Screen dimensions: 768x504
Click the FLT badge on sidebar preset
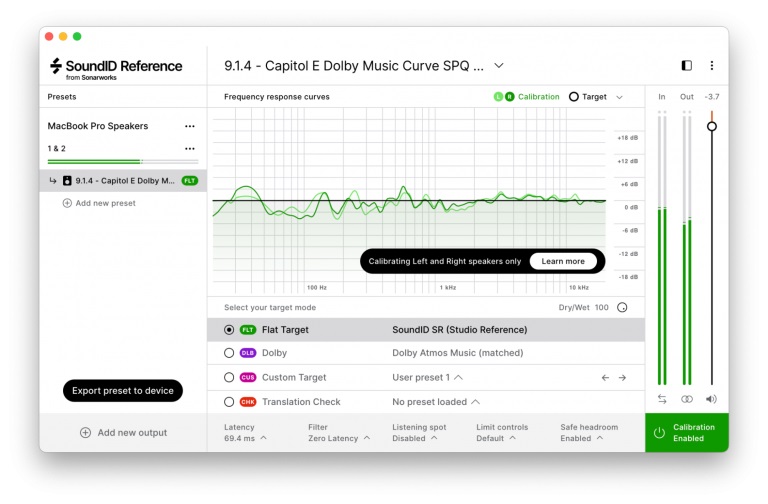(x=190, y=181)
